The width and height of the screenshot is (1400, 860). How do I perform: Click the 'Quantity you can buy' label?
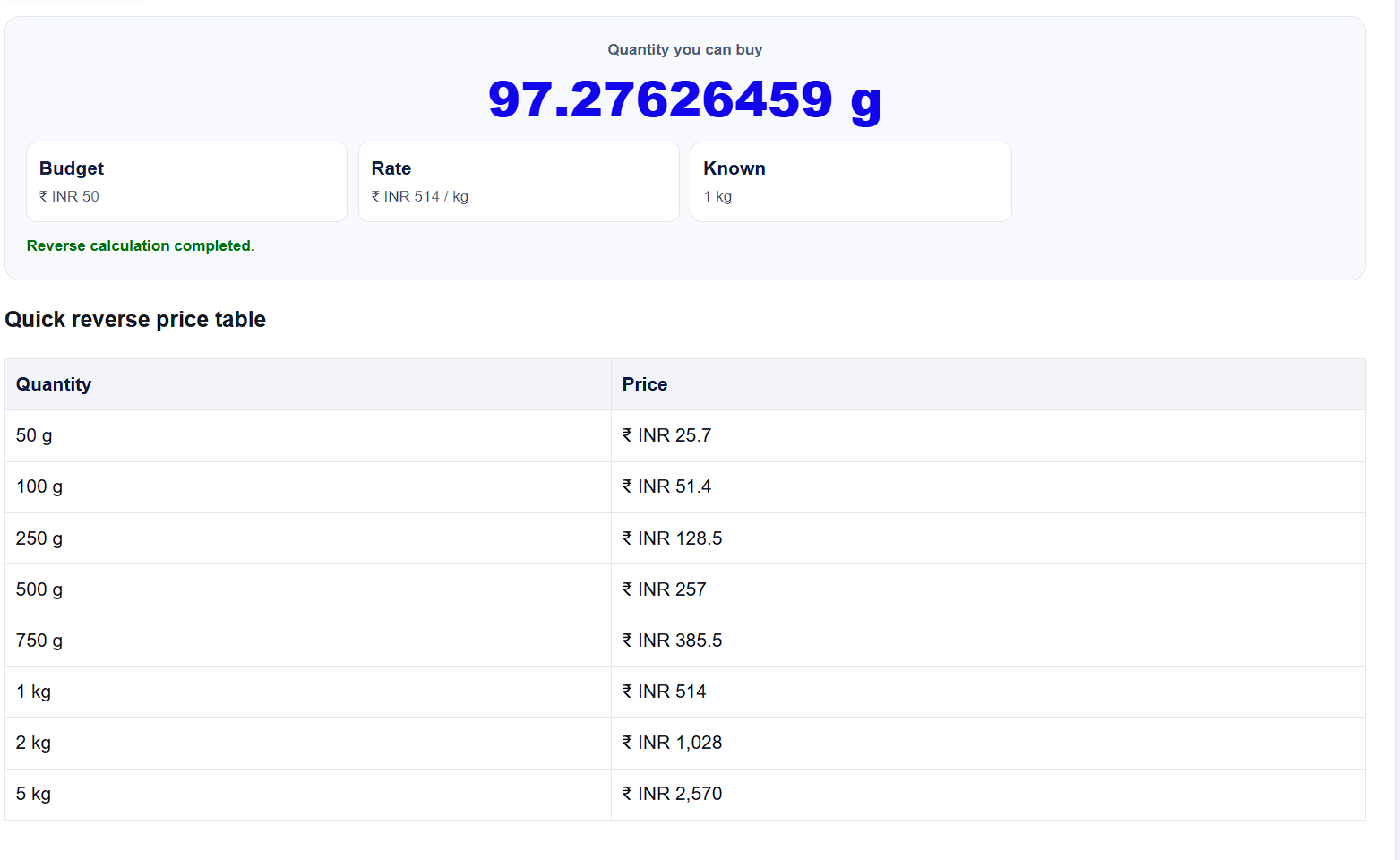[x=684, y=49]
